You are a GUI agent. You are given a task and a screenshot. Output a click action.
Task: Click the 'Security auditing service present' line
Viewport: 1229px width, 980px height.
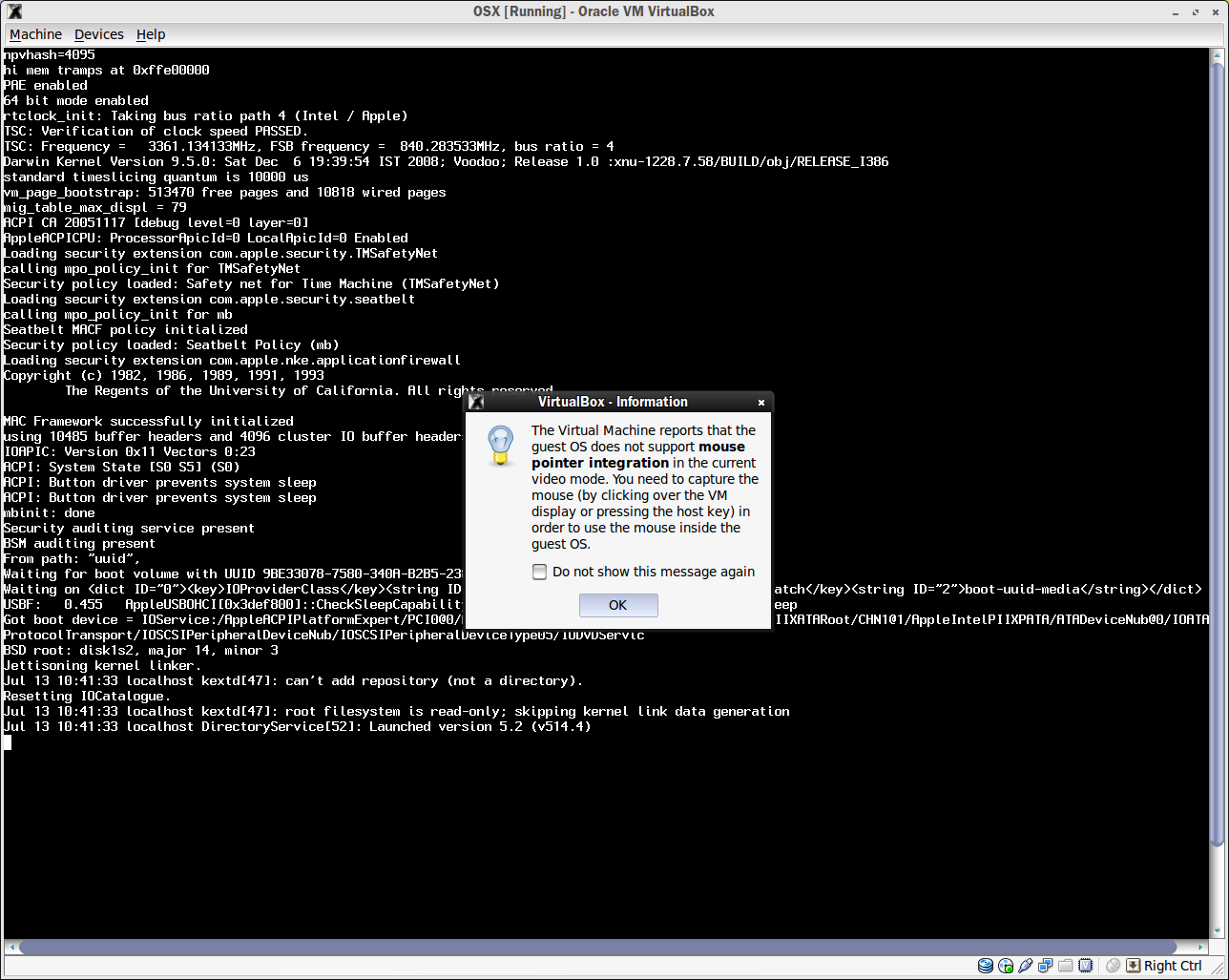pyautogui.click(x=129, y=528)
